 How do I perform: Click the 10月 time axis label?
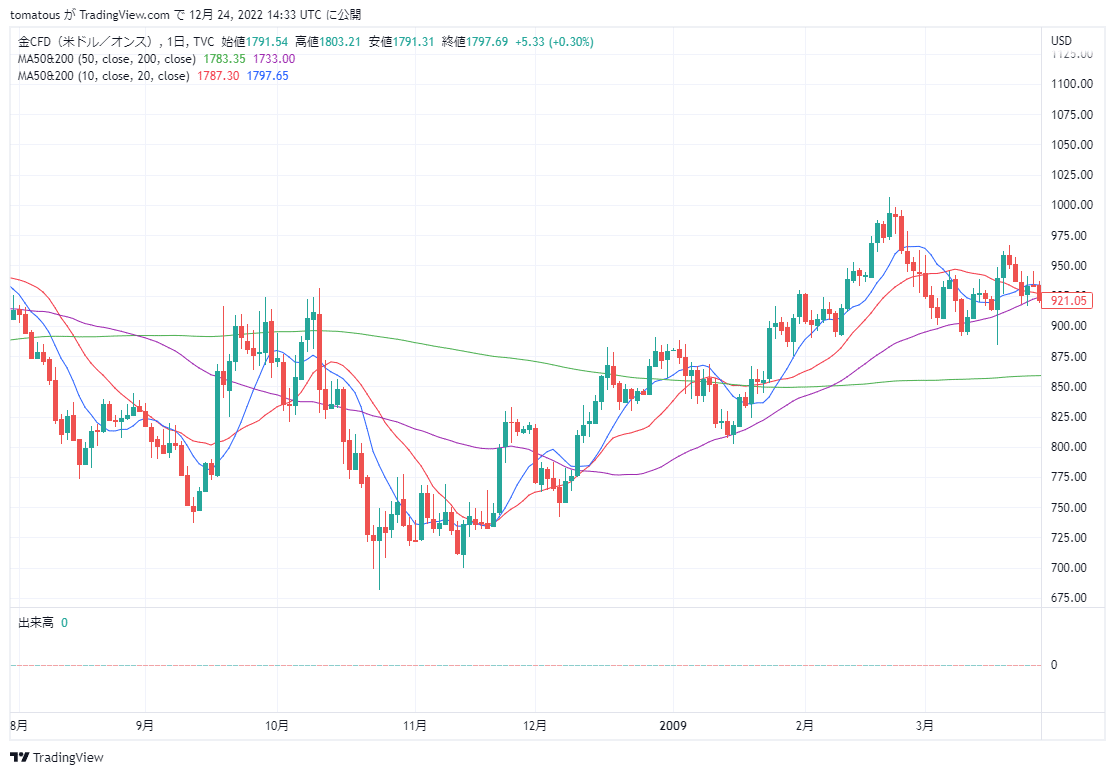277,726
